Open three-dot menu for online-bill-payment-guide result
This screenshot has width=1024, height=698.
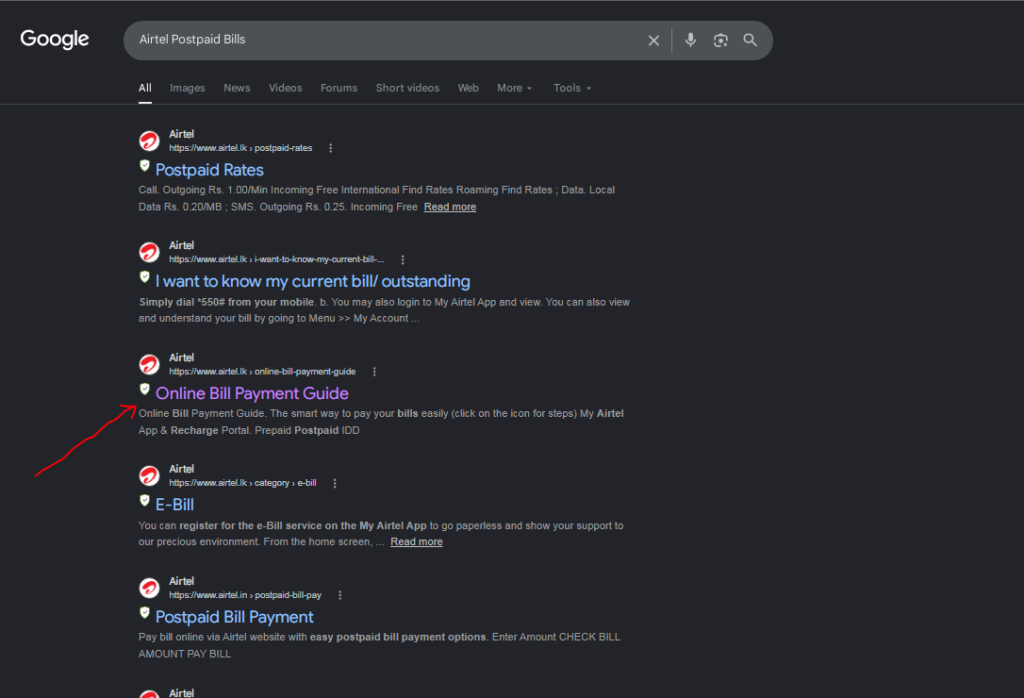374,372
